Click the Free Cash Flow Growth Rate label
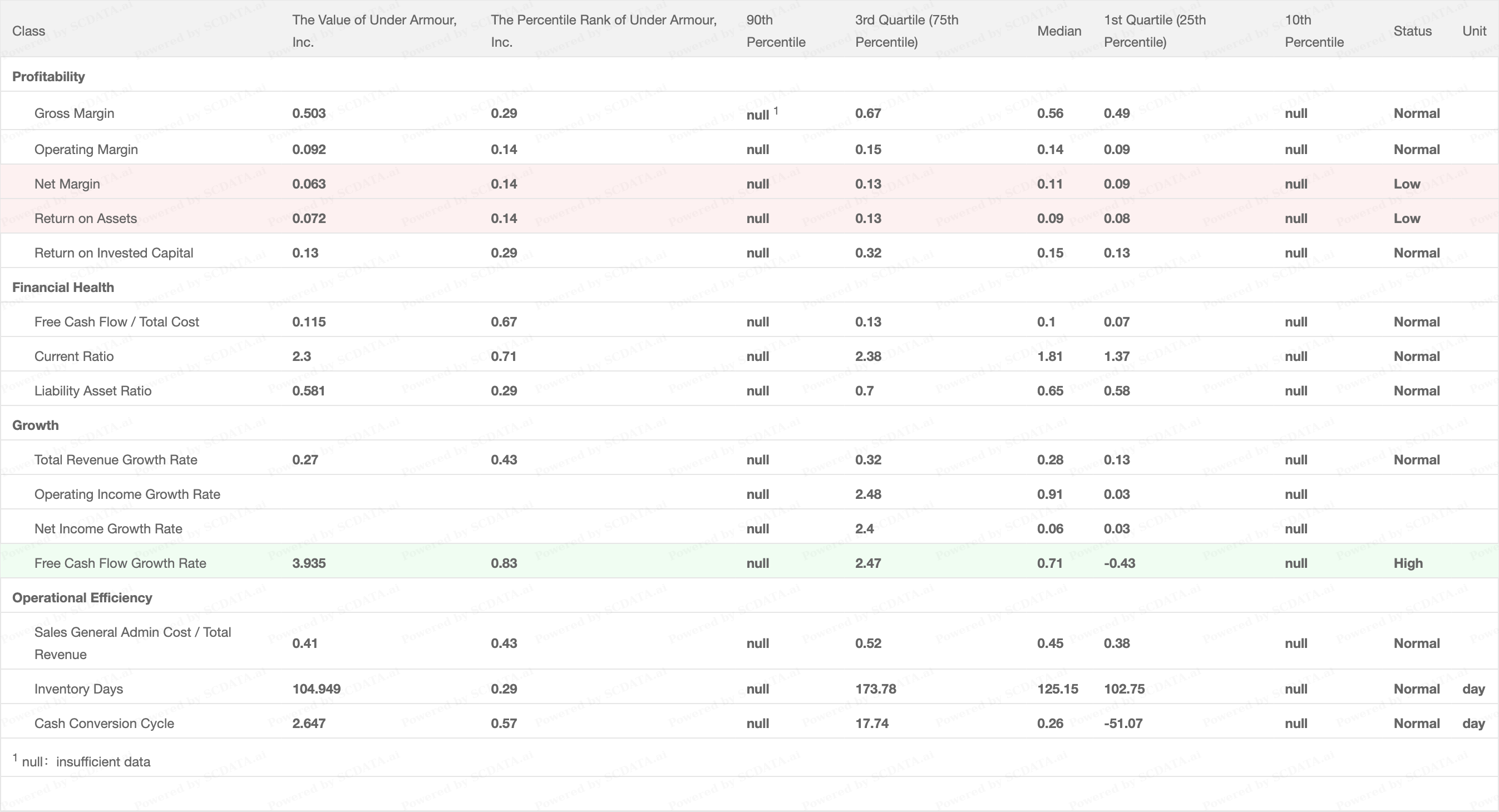1499x812 pixels. [120, 563]
